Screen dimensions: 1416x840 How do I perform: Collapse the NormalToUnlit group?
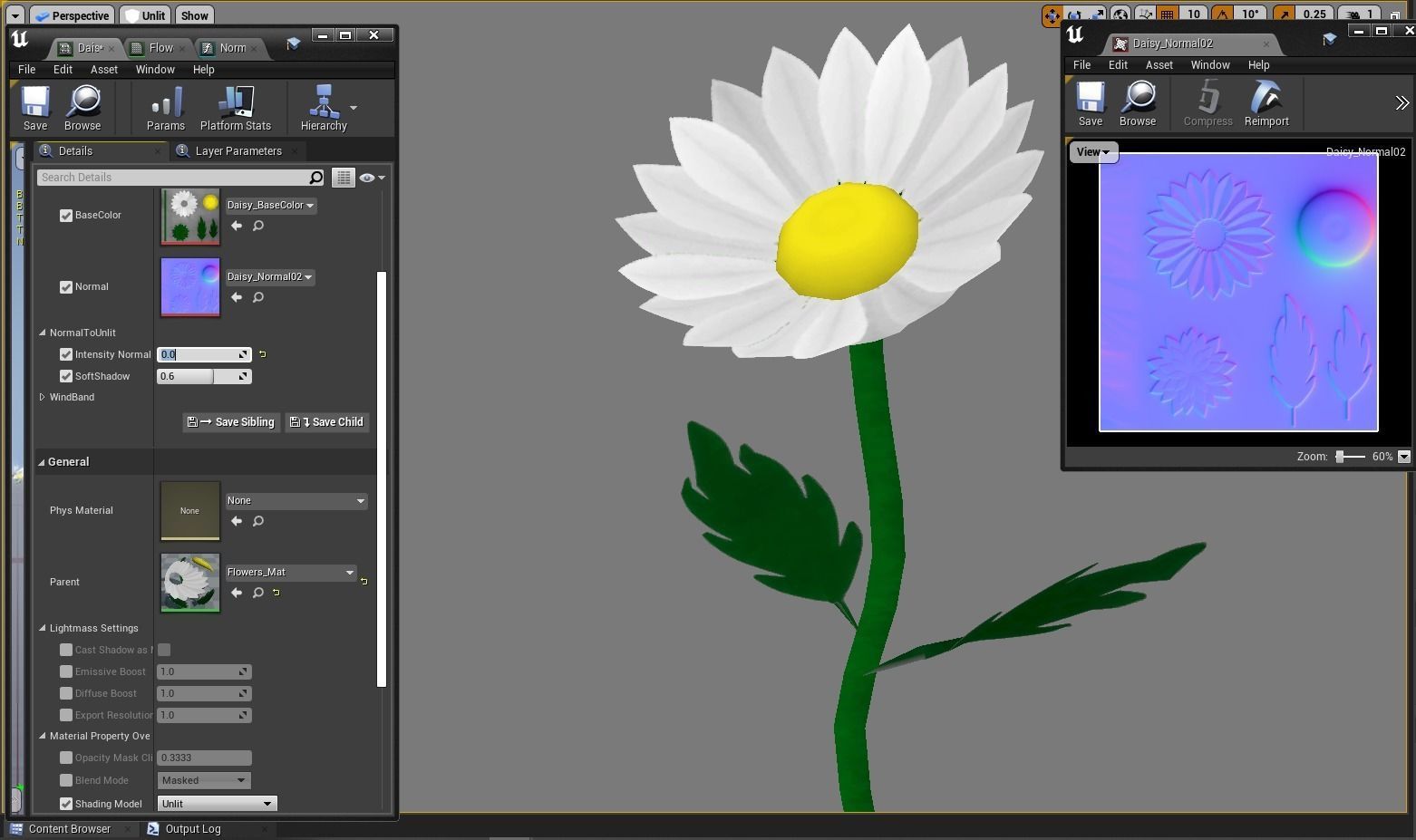(43, 333)
